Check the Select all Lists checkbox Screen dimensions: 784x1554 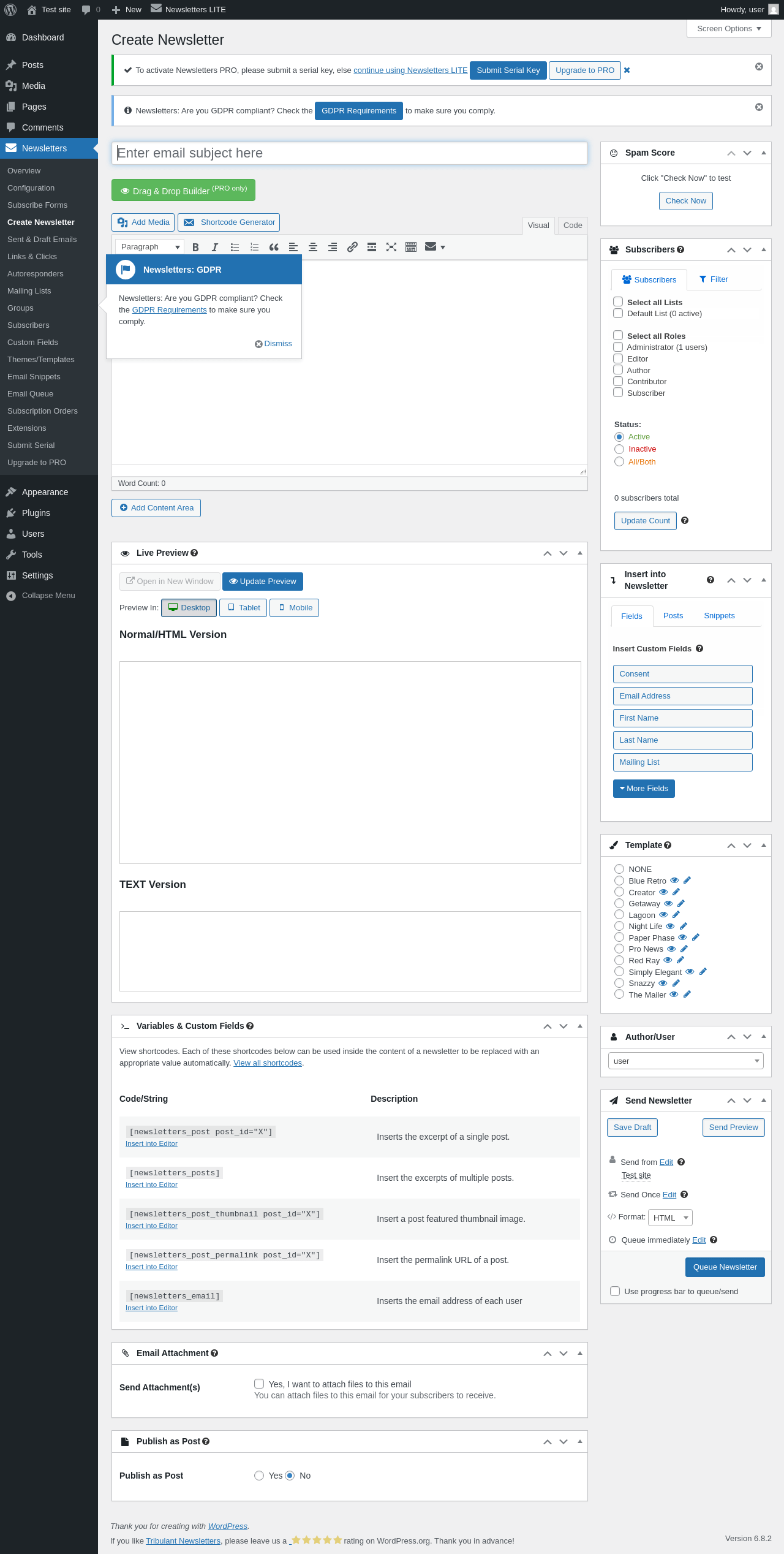tap(618, 301)
